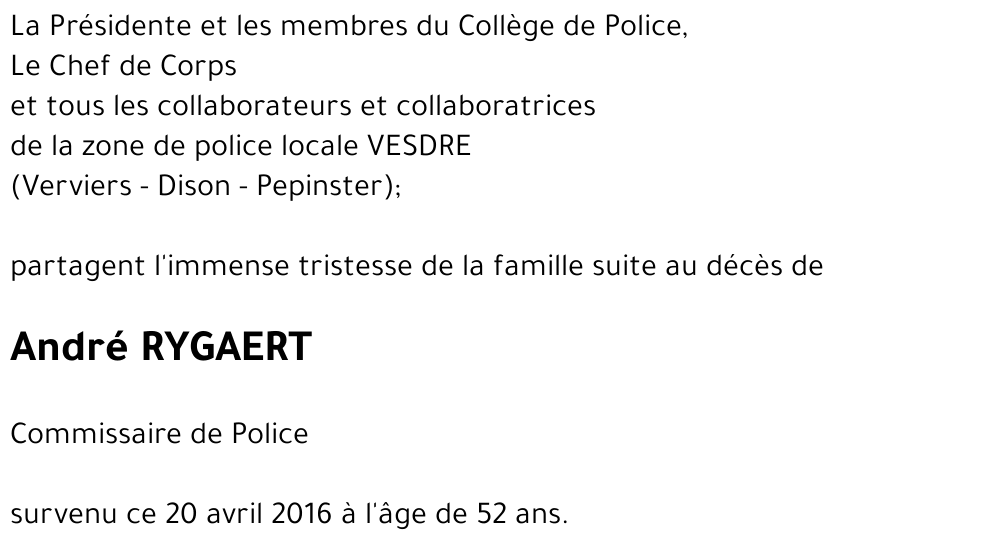Click the words 'zone de police locale'
Viewport: 1000px width, 550px height.
pos(220,147)
